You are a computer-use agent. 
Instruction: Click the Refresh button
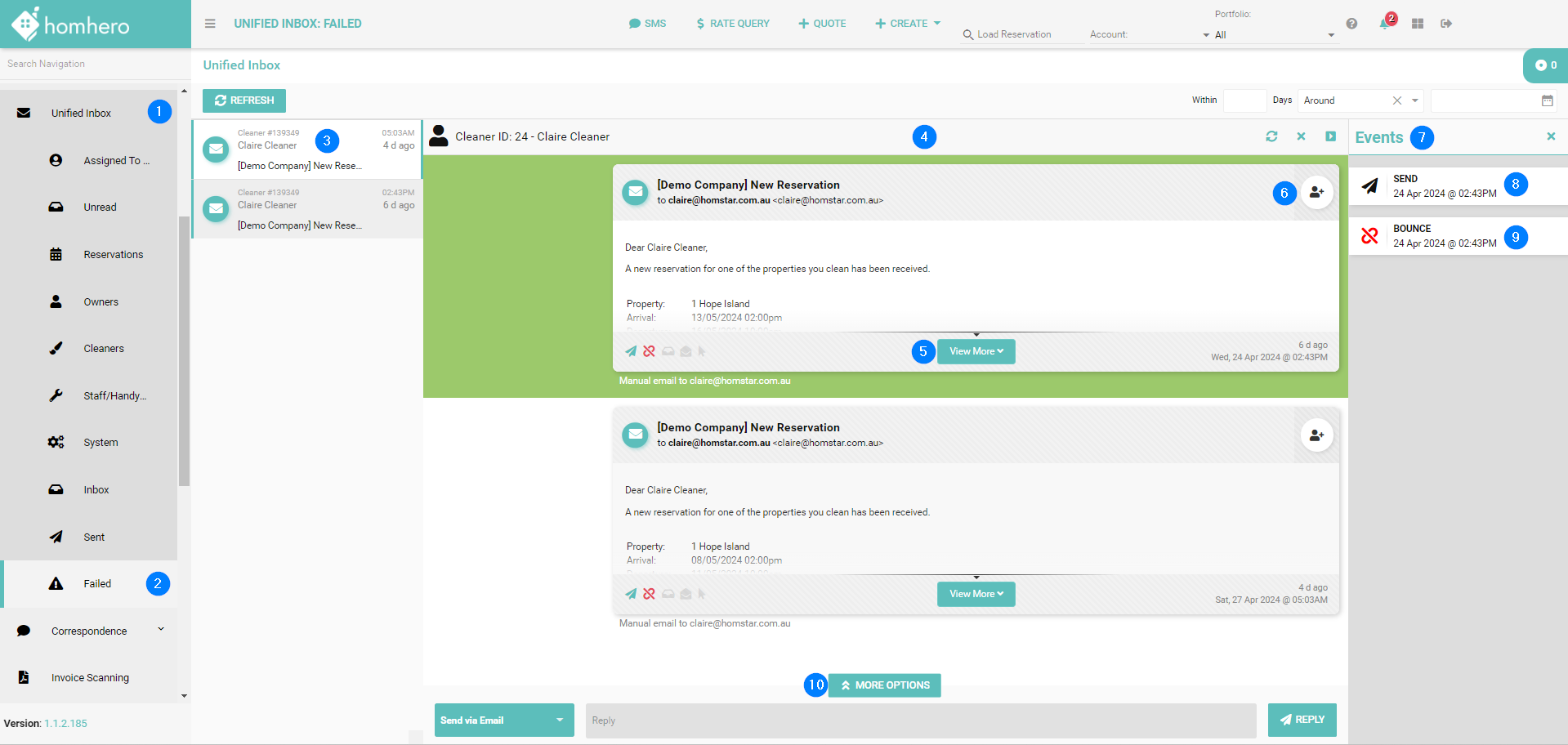(244, 100)
